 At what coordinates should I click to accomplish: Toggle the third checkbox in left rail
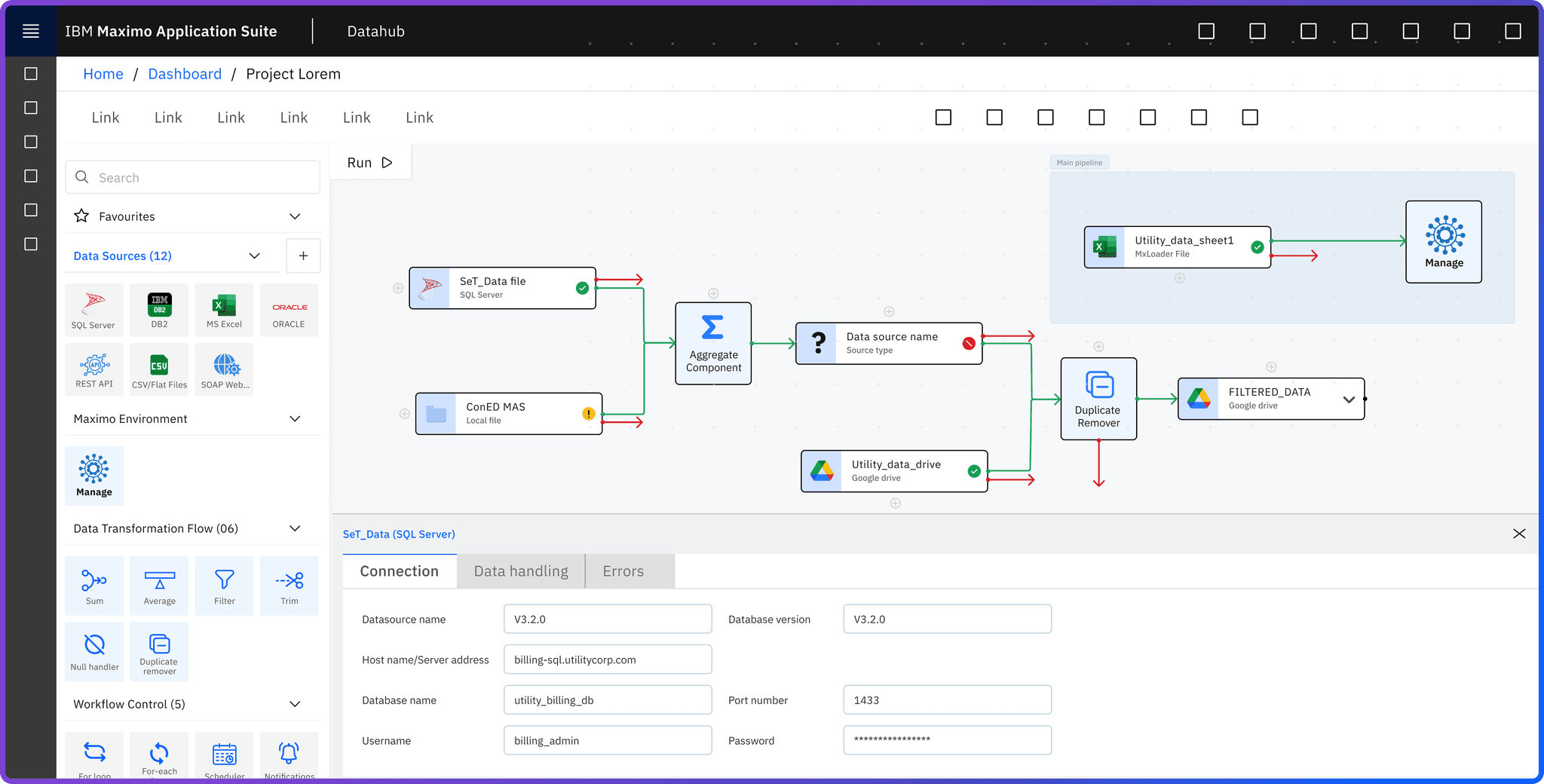pyautogui.click(x=31, y=142)
